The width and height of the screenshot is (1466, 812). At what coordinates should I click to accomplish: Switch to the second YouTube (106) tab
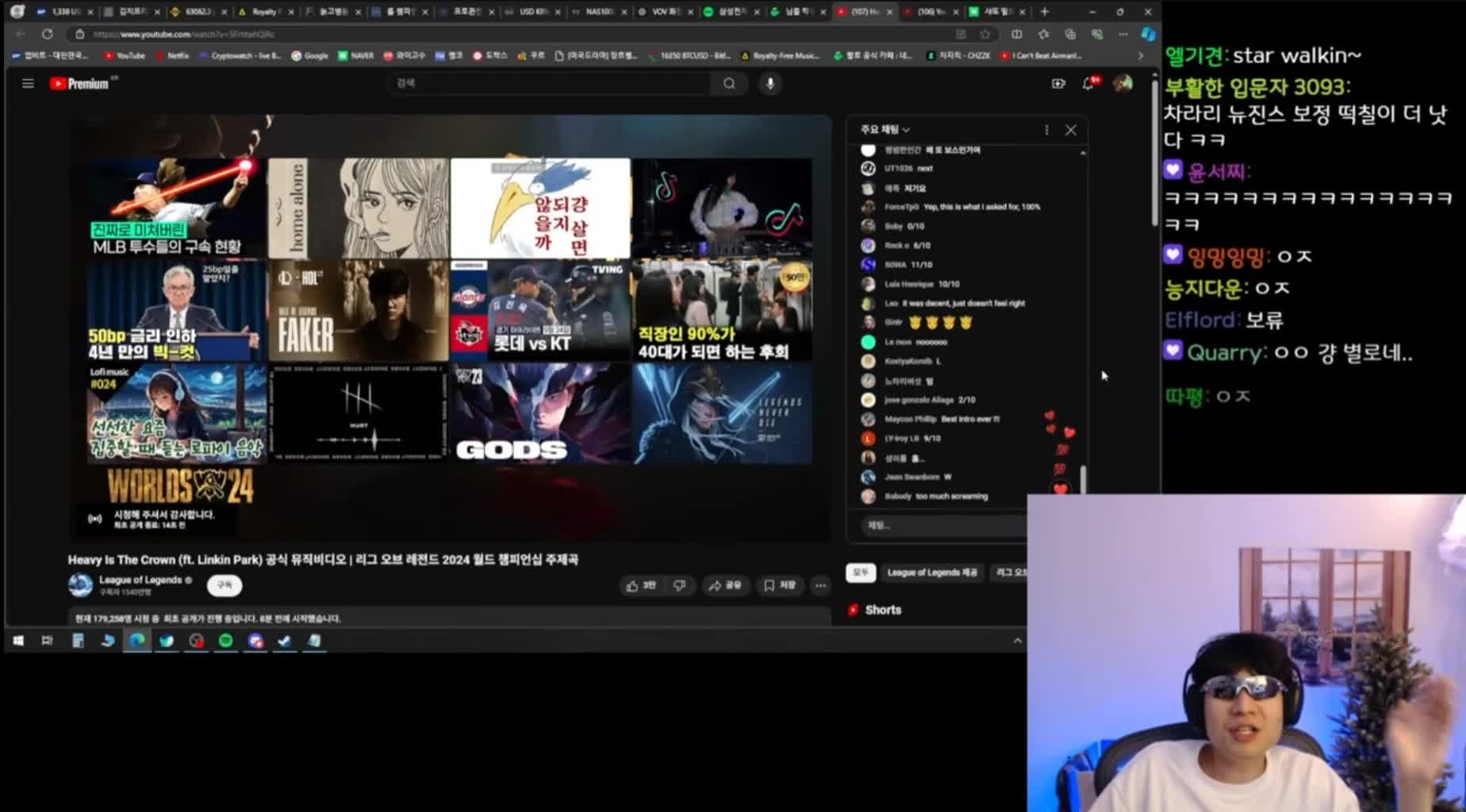pyautogui.click(x=931, y=12)
